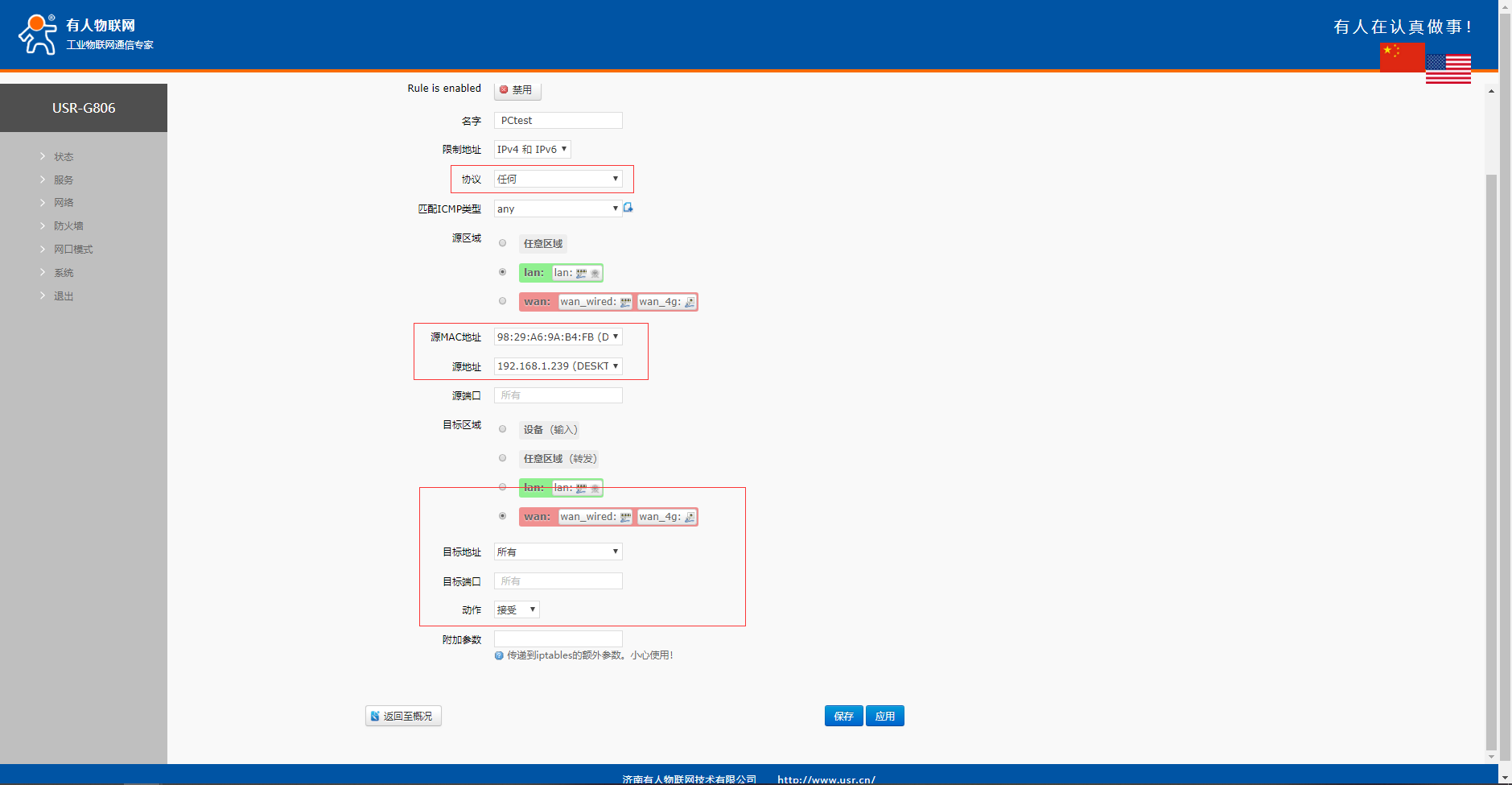Select source zone 任意区域 radio button
Viewport: 1512px width, 785px height.
(x=503, y=243)
